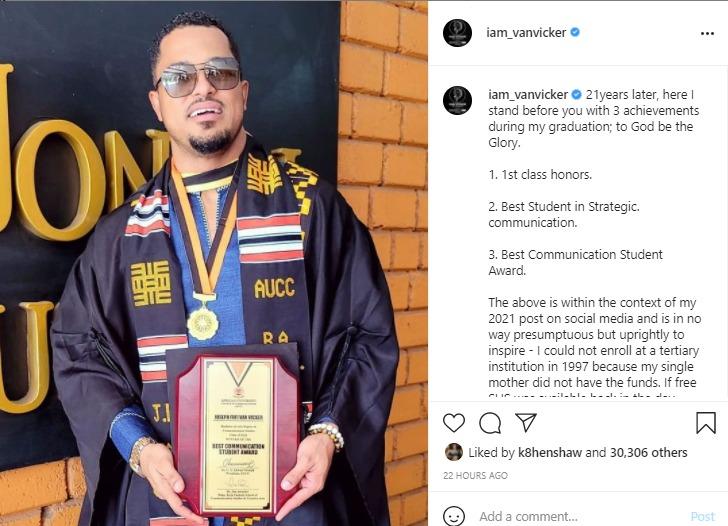Click the graduation photo
Screen dimensions: 728x526
click(214, 263)
